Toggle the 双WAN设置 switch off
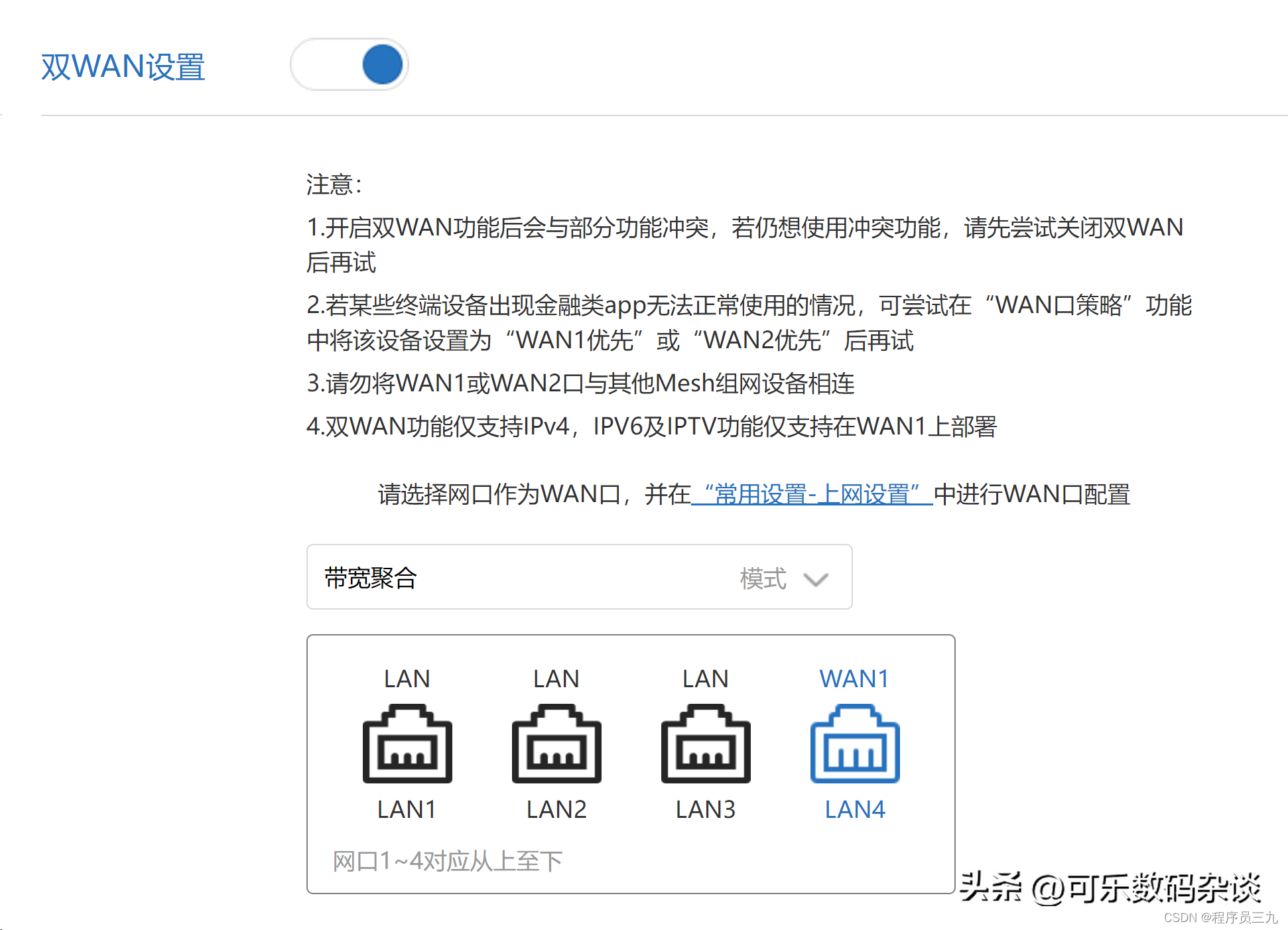The image size is (1288, 930). [350, 64]
